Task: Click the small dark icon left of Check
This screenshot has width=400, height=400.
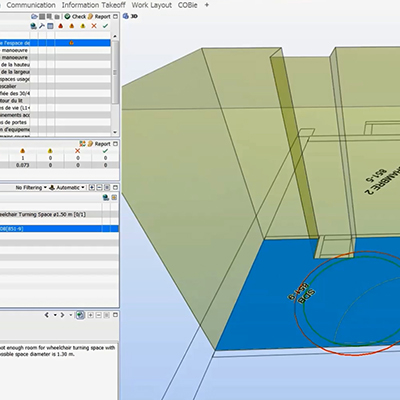Action: [x=57, y=17]
